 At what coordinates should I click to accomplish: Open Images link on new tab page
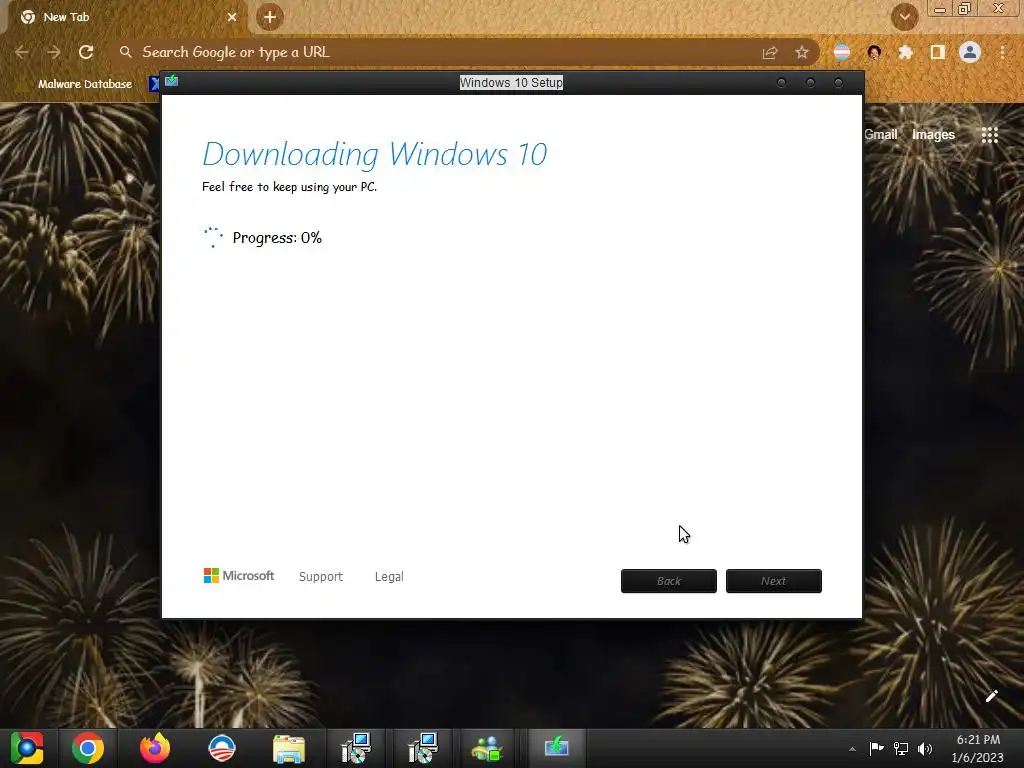[933, 135]
